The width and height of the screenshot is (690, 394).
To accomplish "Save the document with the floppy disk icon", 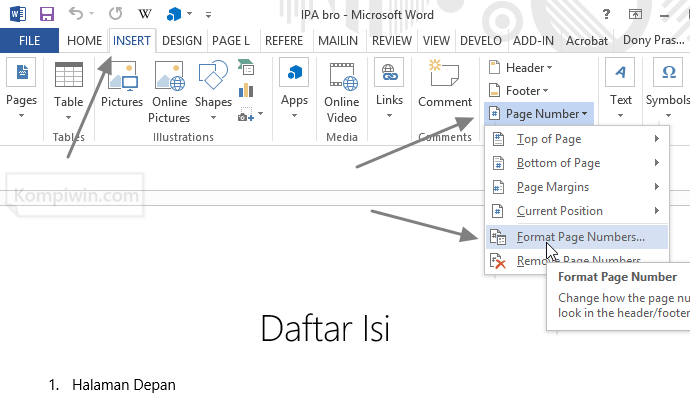I will [47, 14].
